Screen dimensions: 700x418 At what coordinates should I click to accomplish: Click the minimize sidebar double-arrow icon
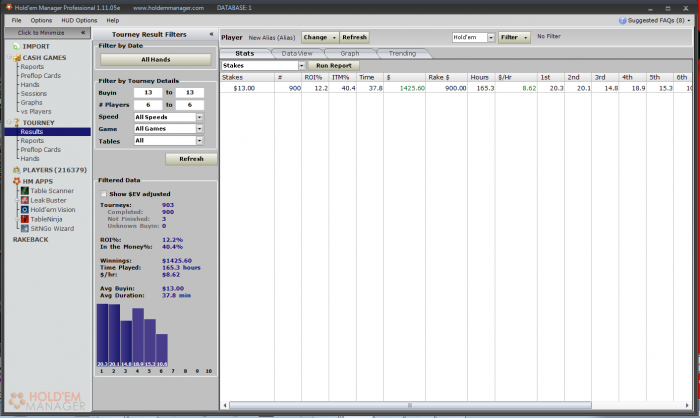pos(83,33)
